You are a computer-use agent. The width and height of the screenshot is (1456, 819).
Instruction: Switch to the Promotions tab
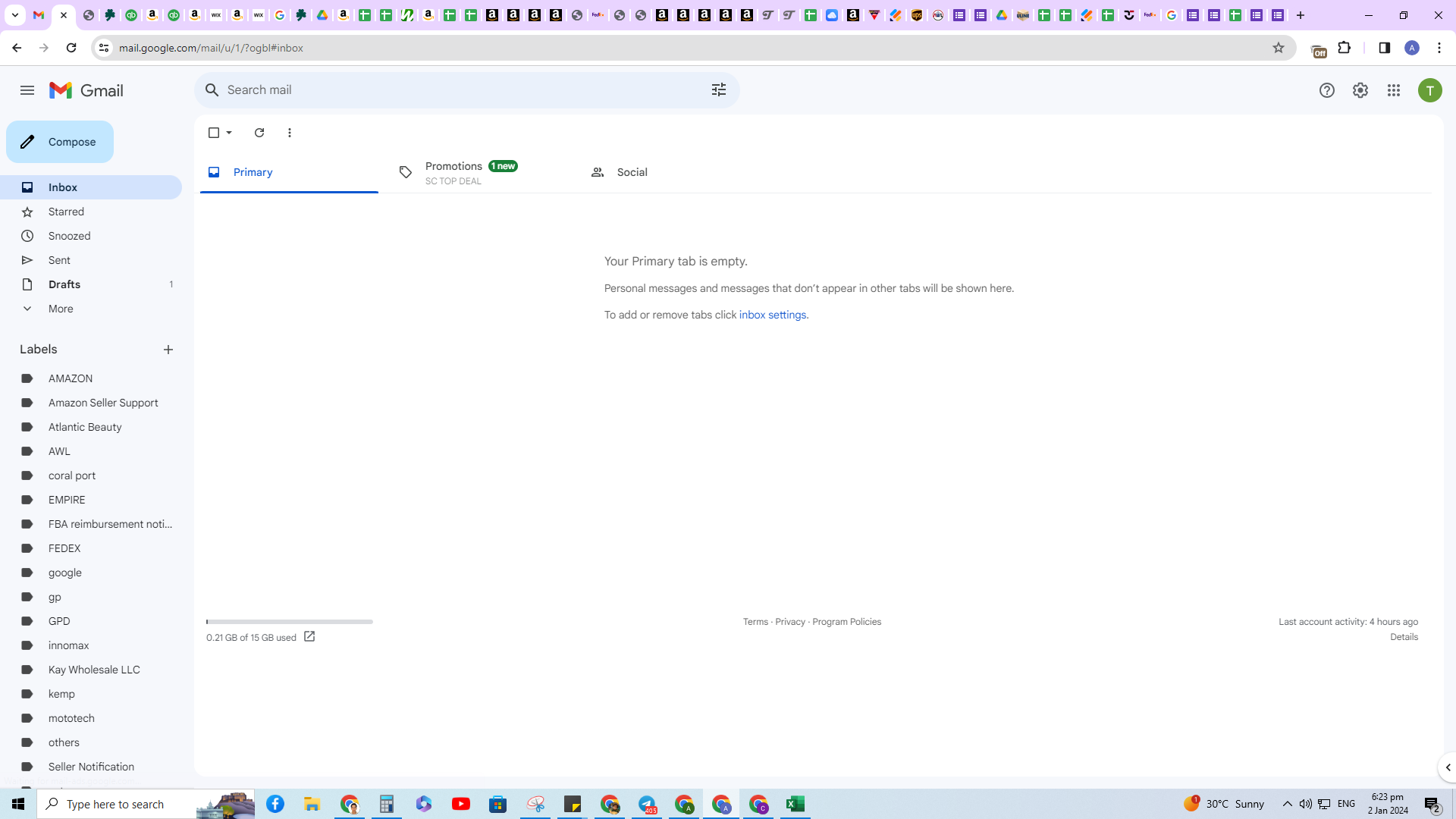(480, 172)
